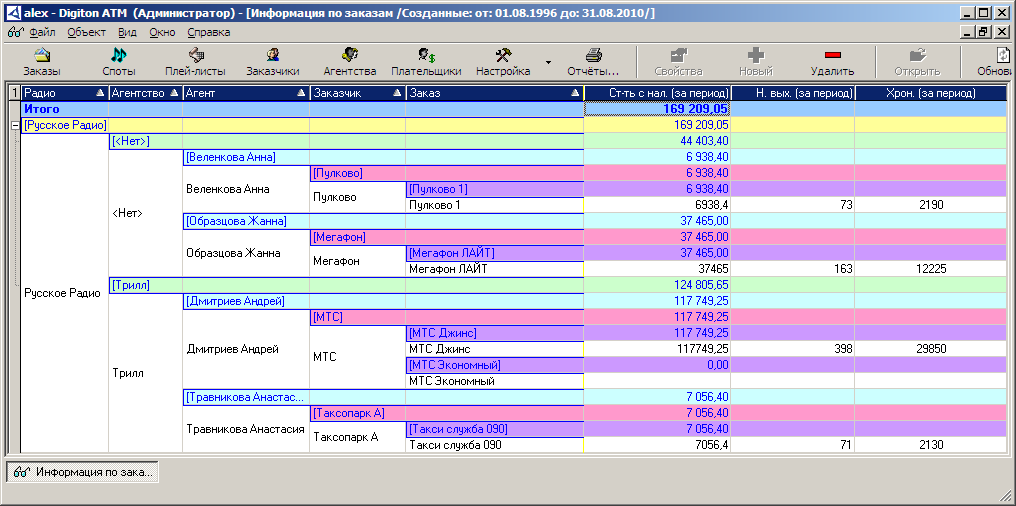Select the [Мегафон ЛАЙТ] order group
Viewport: 1016px width, 506px height.
coord(706,253)
